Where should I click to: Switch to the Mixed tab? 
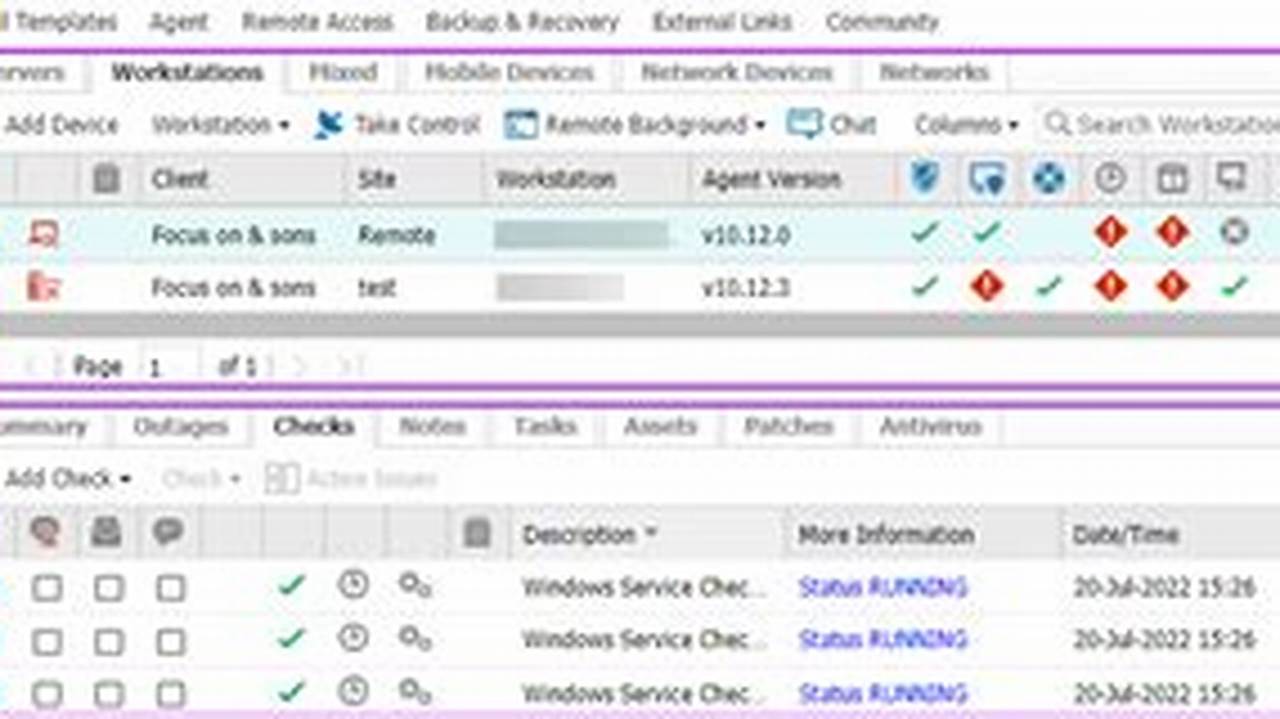342,72
